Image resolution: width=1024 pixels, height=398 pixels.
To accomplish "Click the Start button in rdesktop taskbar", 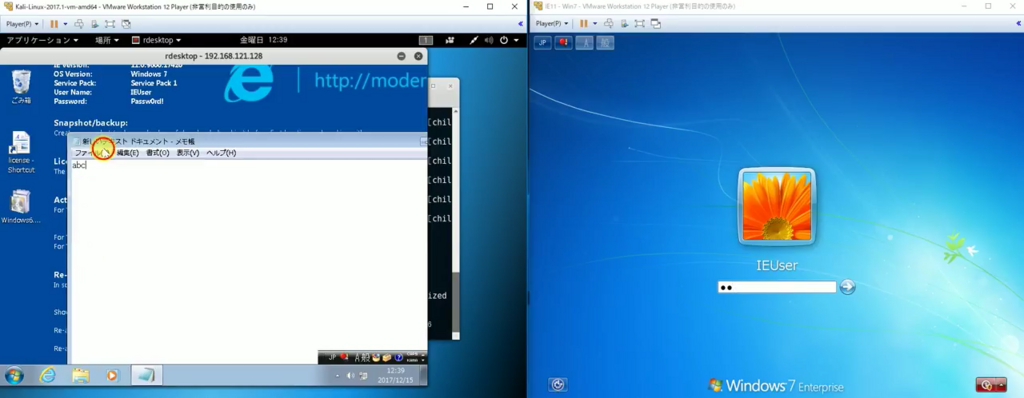I will coord(14,375).
